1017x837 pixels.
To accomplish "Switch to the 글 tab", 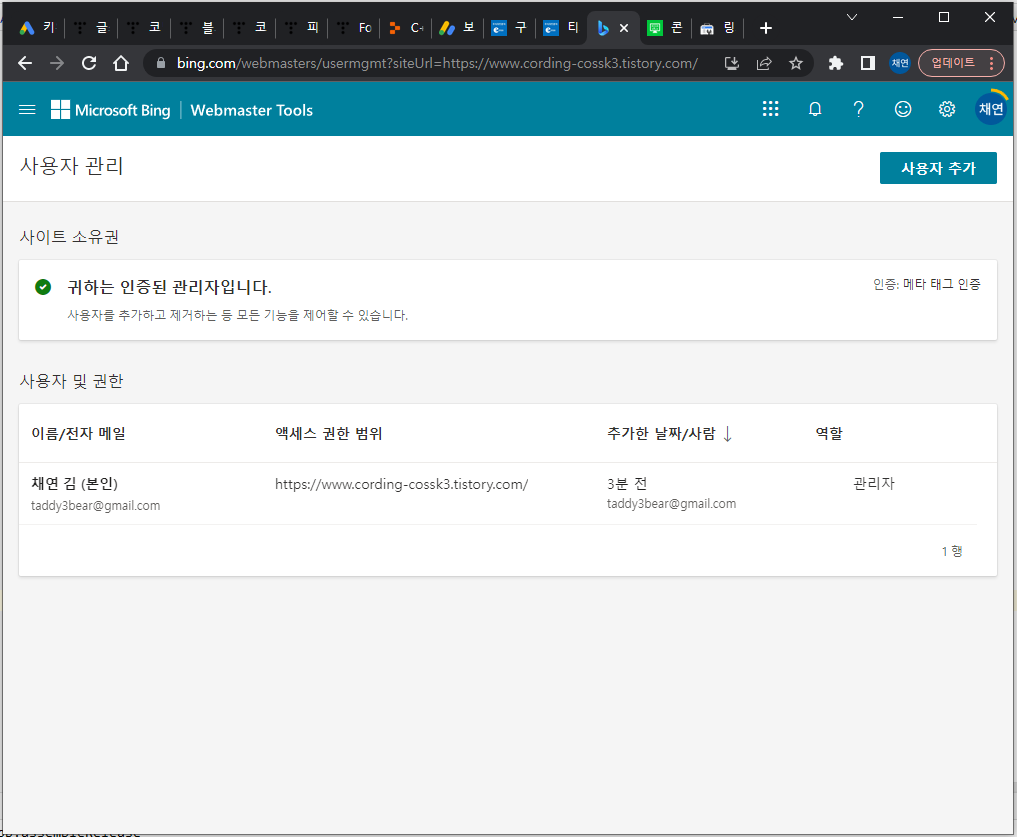I will (x=91, y=28).
